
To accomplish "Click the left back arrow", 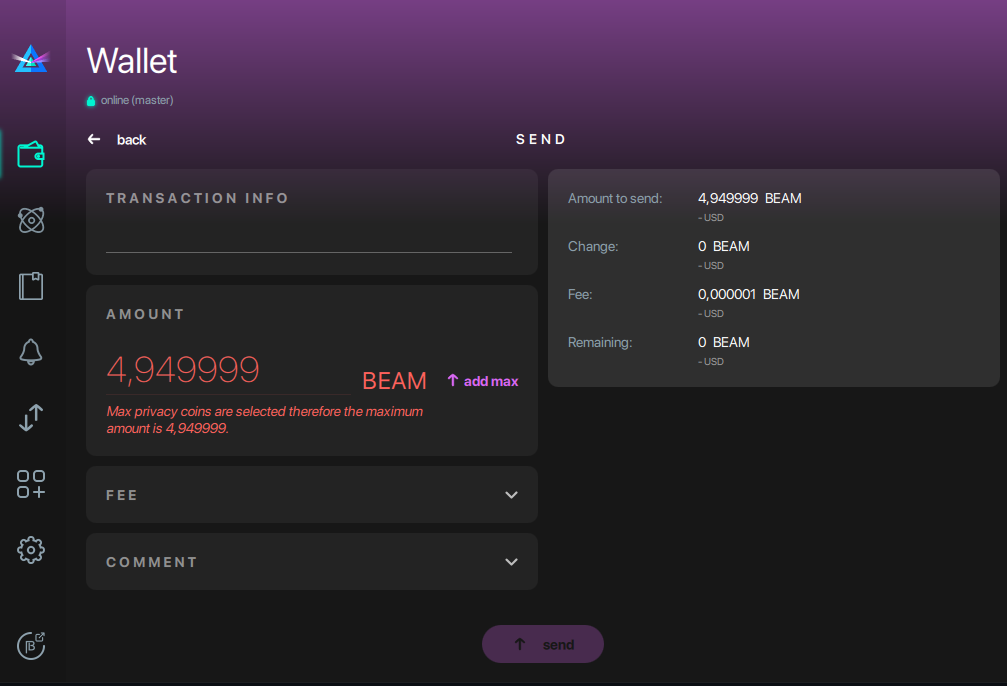I will click(x=95, y=139).
